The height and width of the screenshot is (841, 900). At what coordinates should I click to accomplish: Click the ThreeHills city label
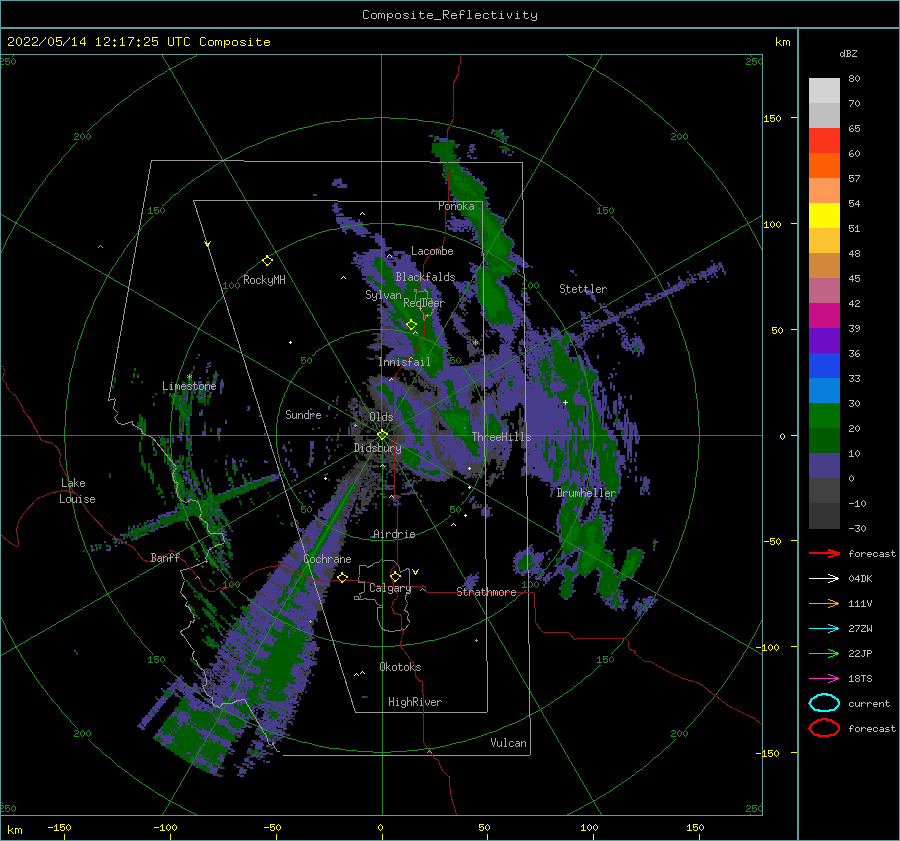coord(502,437)
